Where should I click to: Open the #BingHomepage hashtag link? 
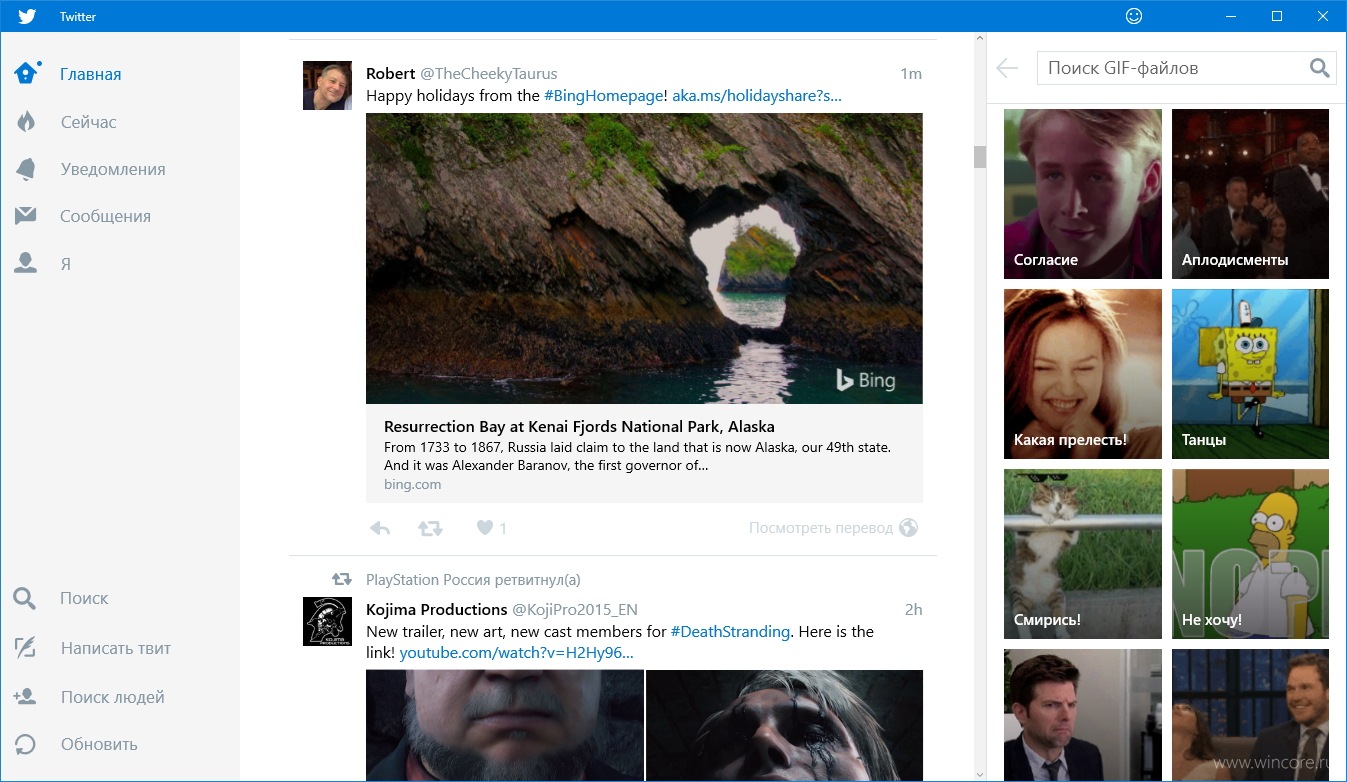(x=603, y=96)
